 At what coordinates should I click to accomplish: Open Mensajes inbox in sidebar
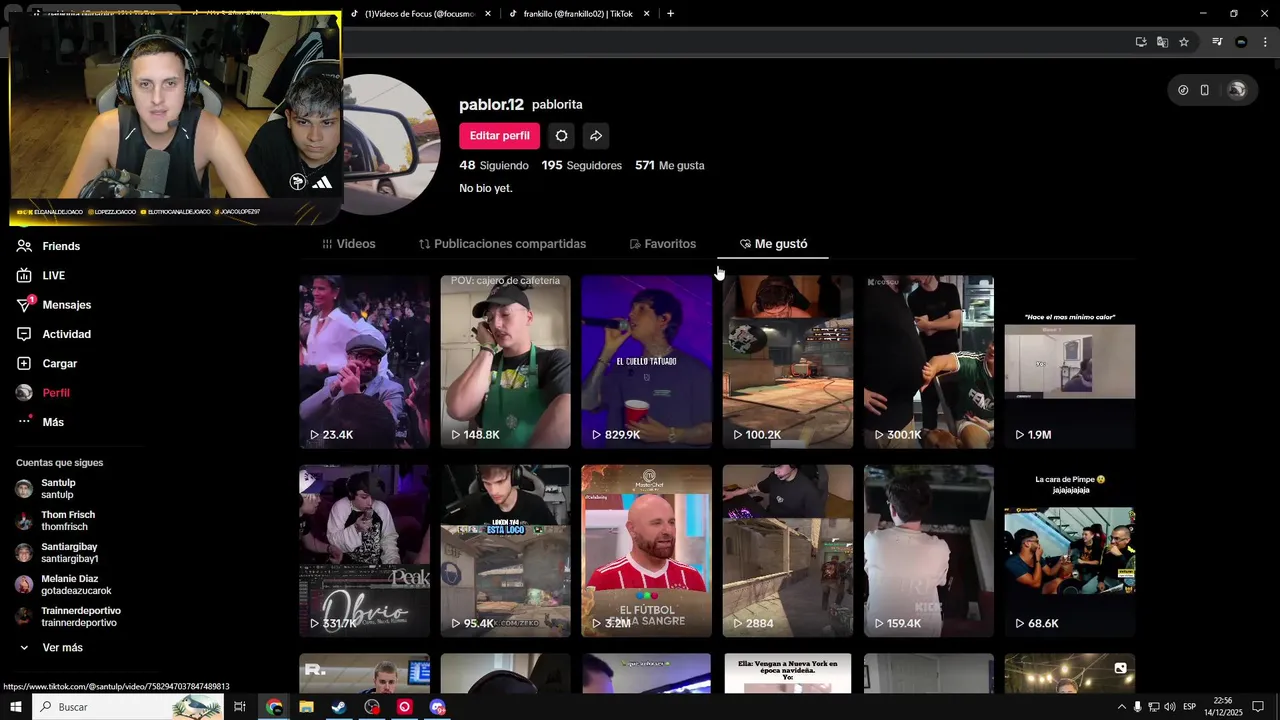66,305
